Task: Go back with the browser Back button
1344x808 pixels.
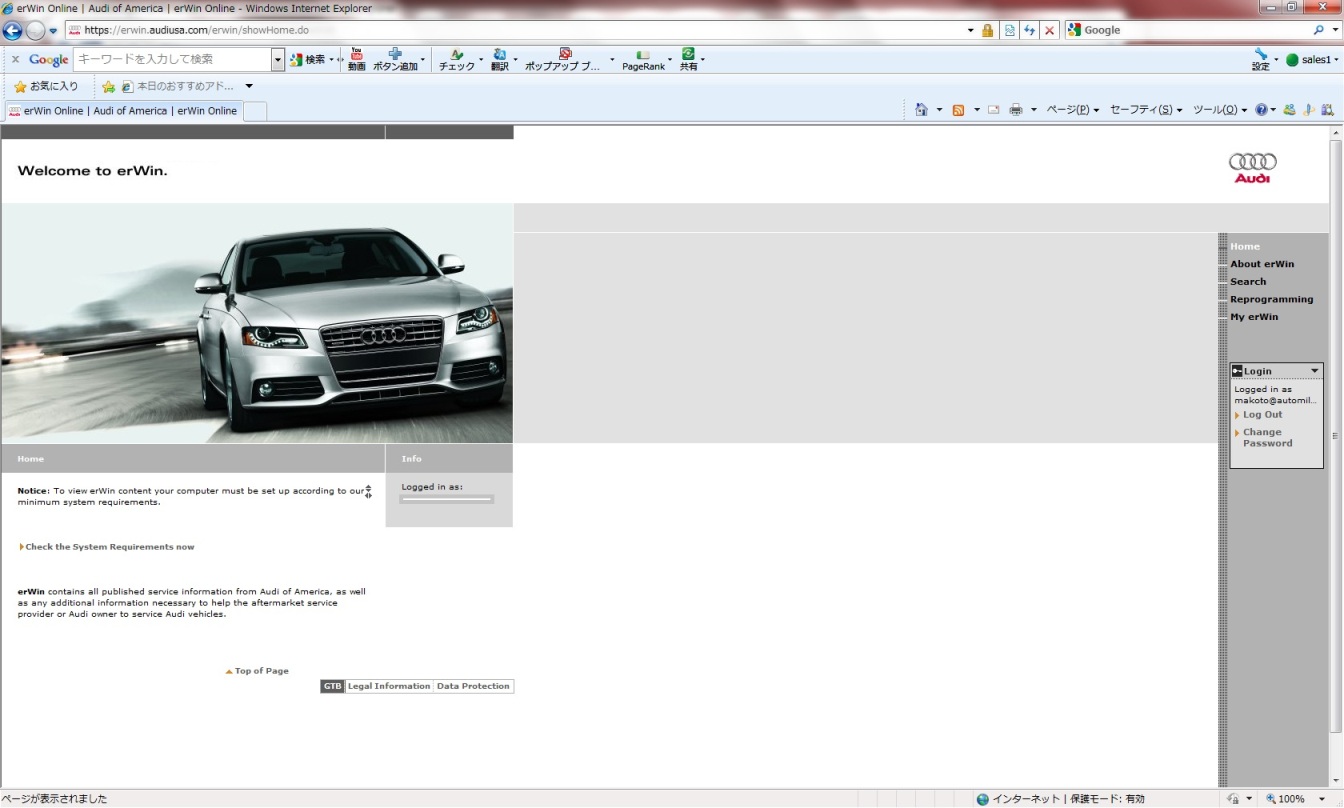Action: 13,30
